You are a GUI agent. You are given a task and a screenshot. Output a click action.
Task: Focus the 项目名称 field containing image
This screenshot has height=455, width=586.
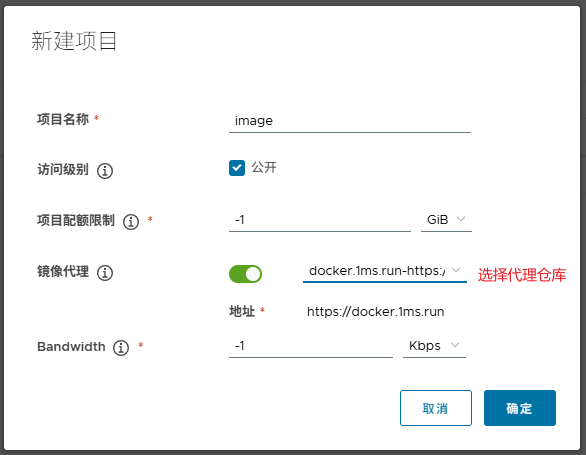[x=350, y=121]
